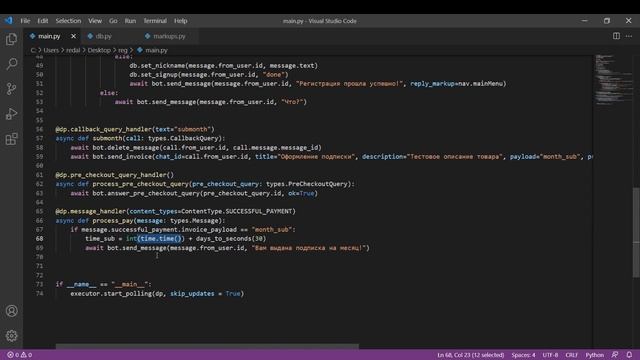Viewport: 640px width, 360px height.
Task: Switch to the main.py tab
Action: [49, 36]
